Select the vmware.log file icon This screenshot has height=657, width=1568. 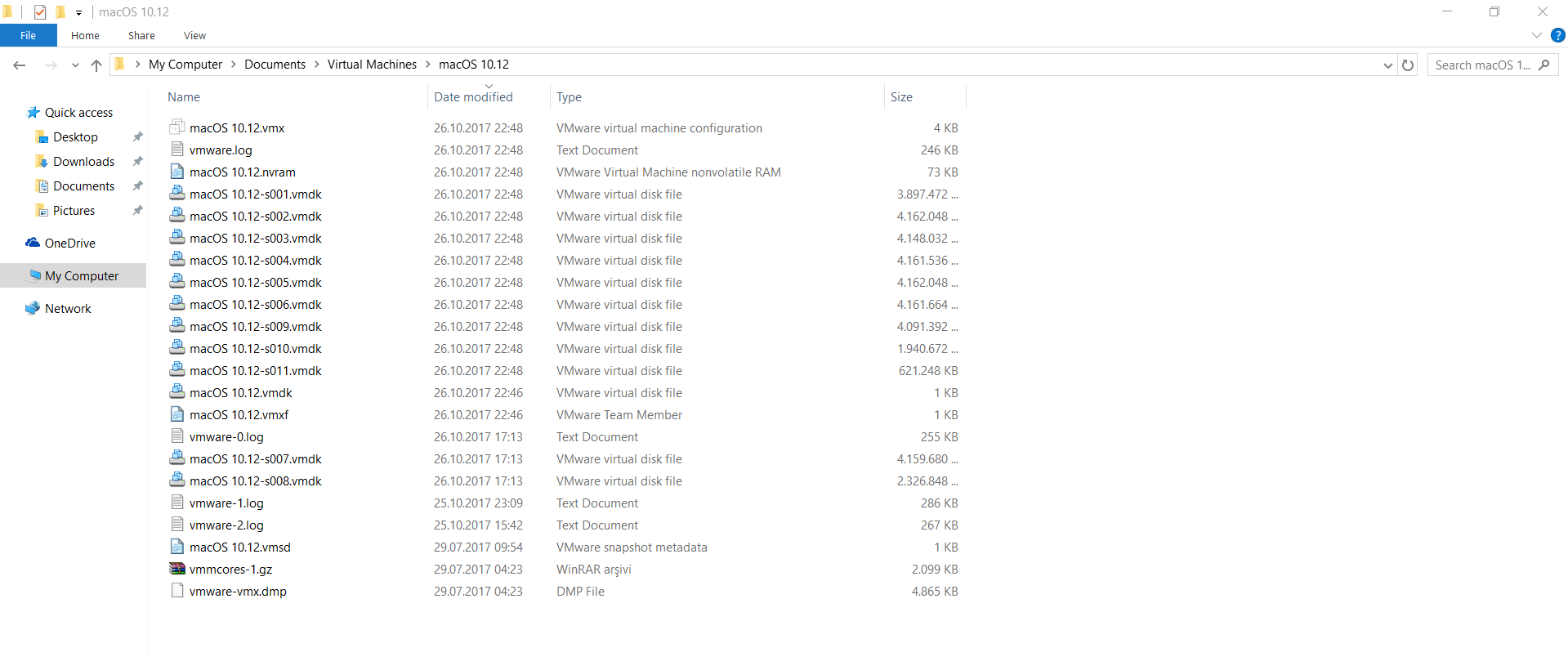pos(177,149)
